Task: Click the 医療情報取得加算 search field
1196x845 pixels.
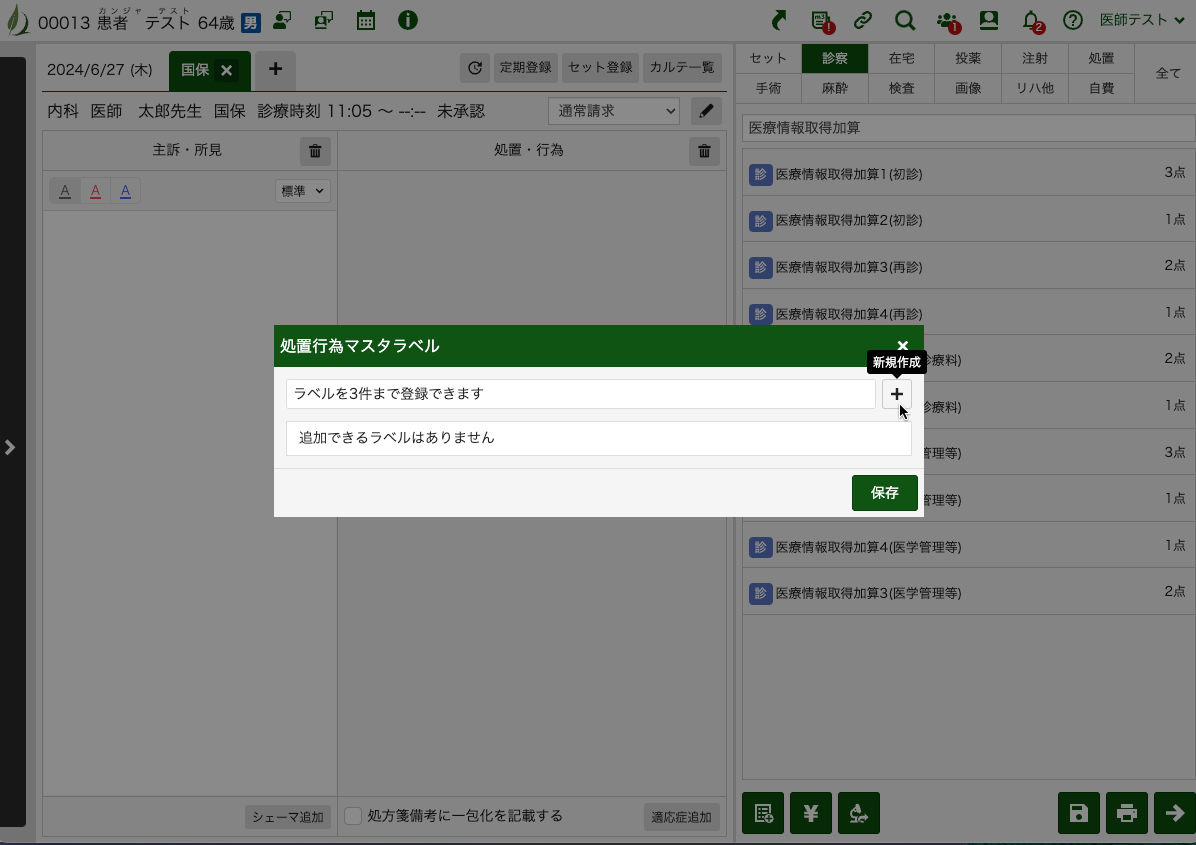Action: pos(969,128)
